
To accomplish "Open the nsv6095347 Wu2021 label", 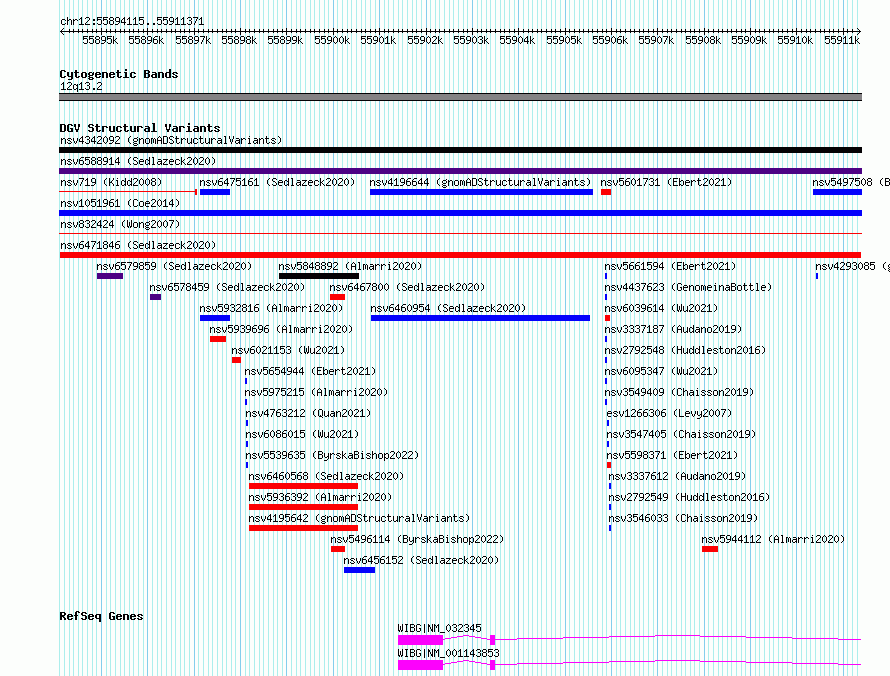I will tap(661, 371).
